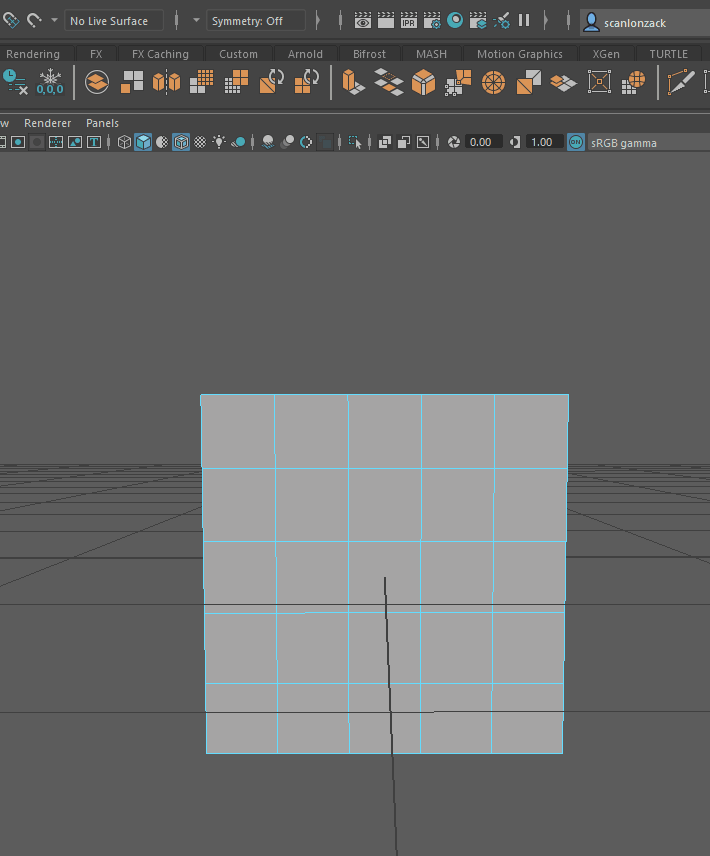
Task: Start IPR render icon
Action: tap(408, 21)
